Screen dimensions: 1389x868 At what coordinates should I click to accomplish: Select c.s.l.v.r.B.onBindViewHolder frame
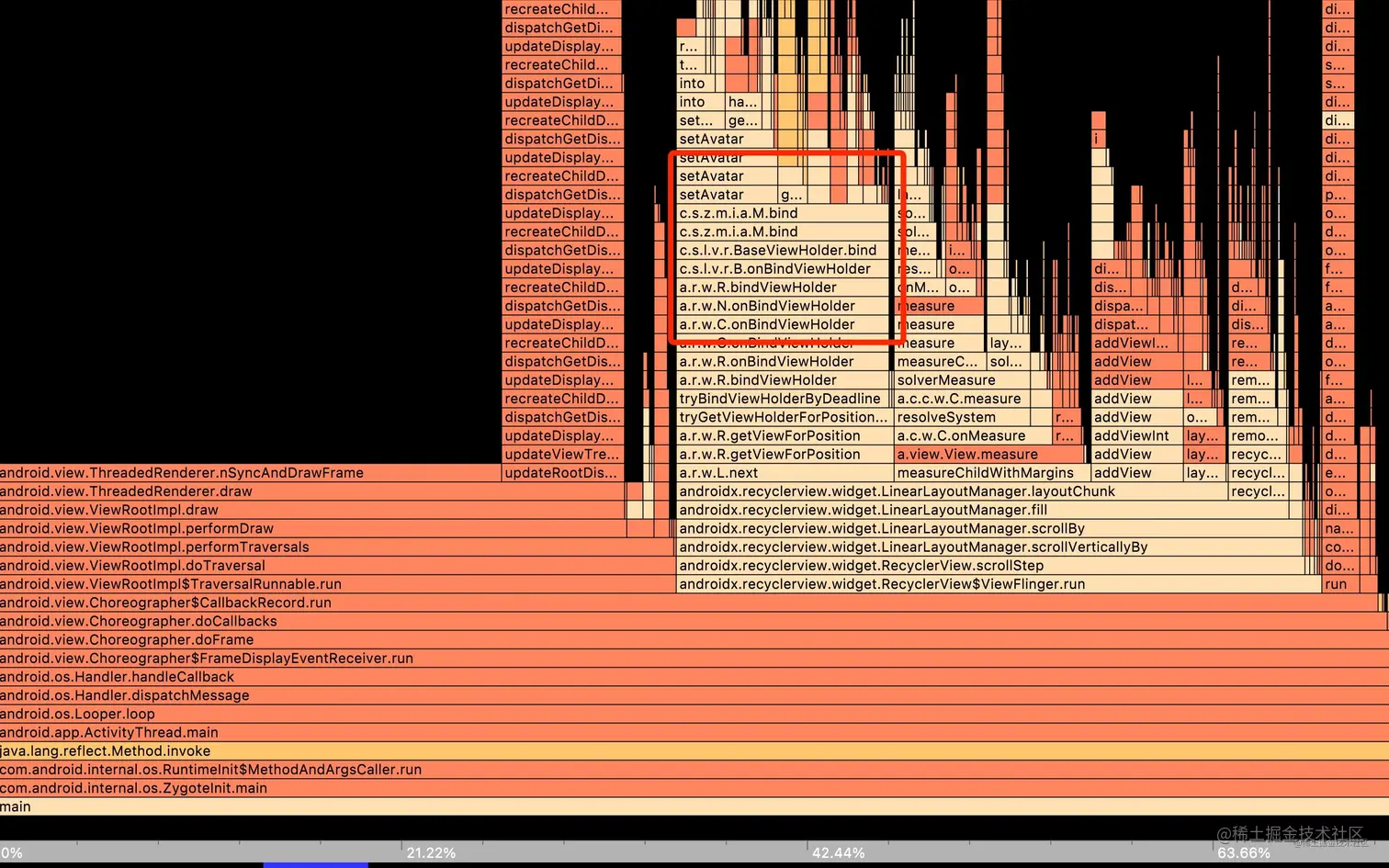(783, 268)
